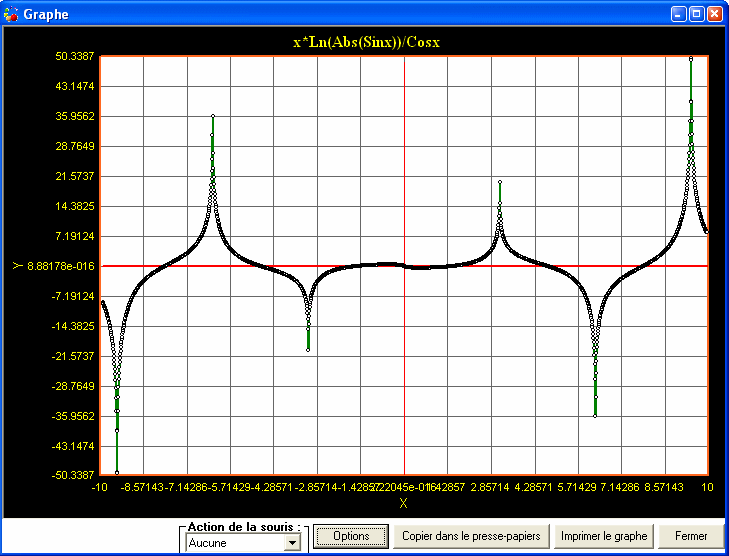Click the 'Action de la souris :' group label

244,527
